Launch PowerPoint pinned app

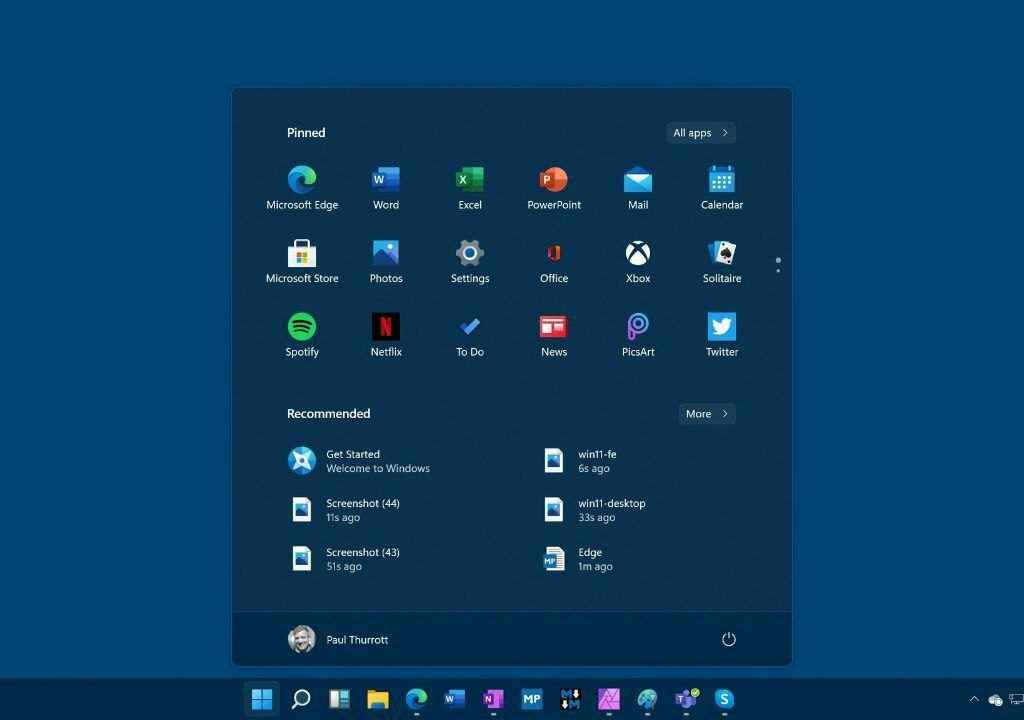[x=554, y=188]
